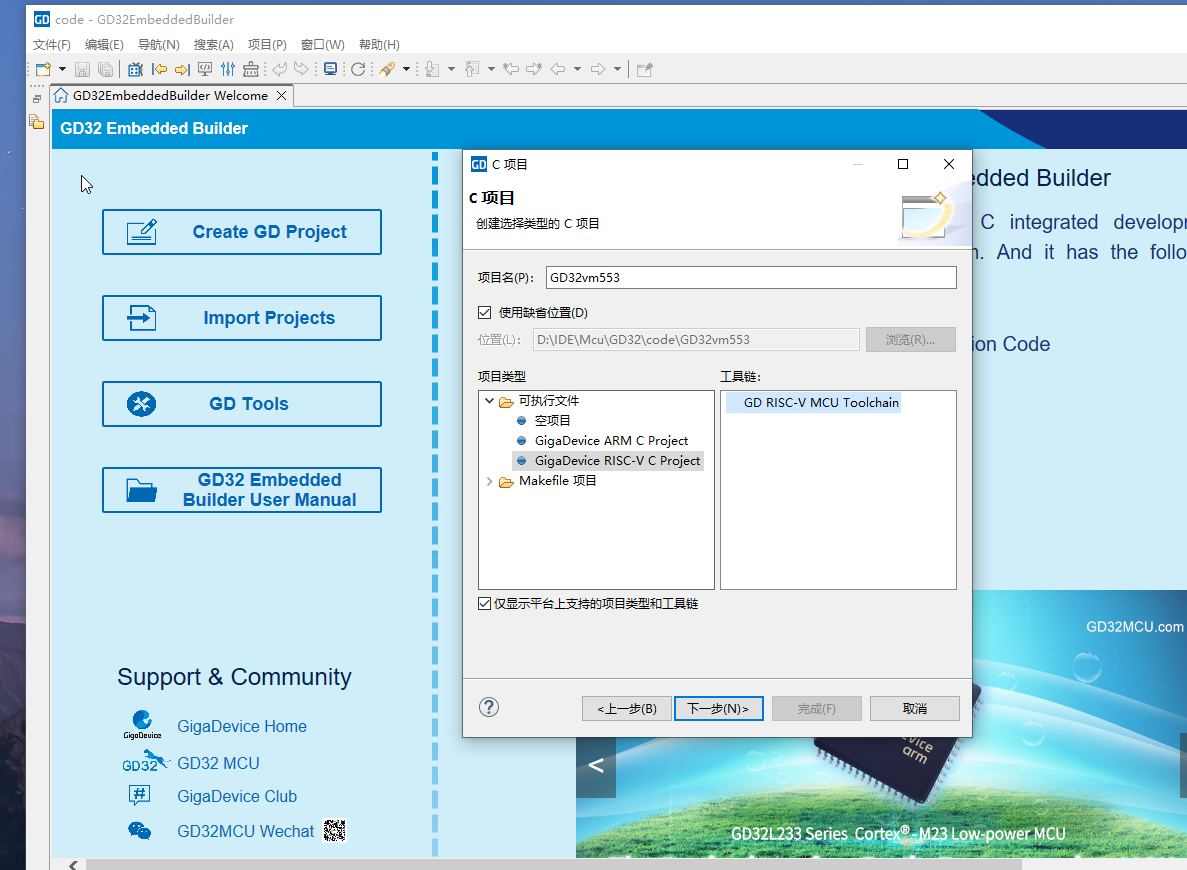Screen dimensions: 1187x870
Task: Click the previous arrow on the banner carousel
Action: (x=596, y=766)
